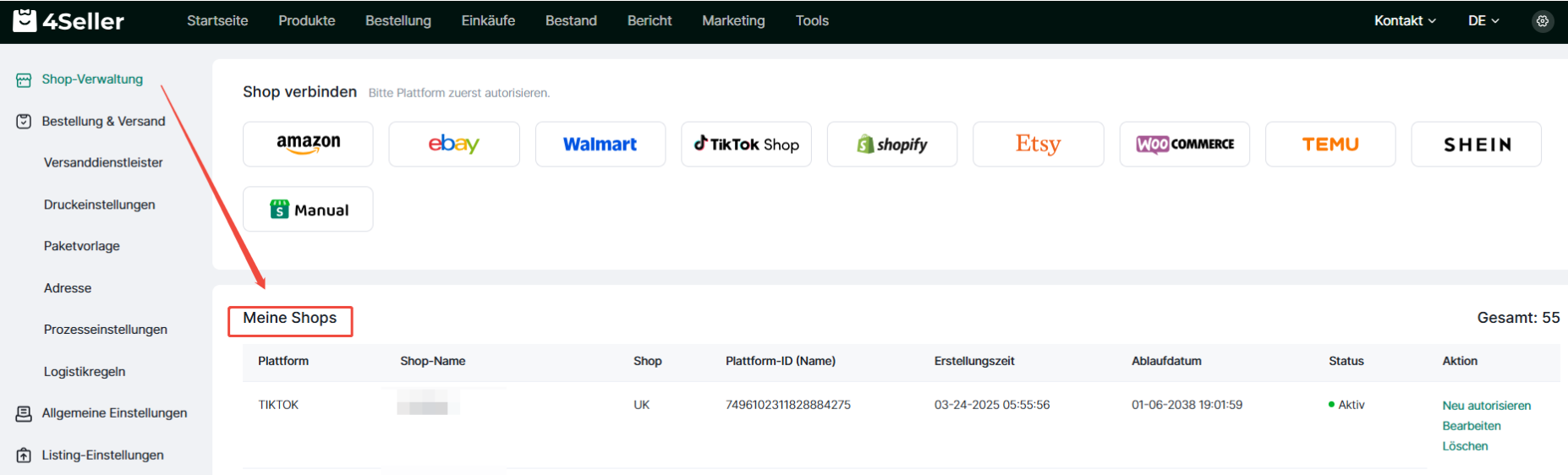Open the Bestellung menu

pyautogui.click(x=398, y=21)
